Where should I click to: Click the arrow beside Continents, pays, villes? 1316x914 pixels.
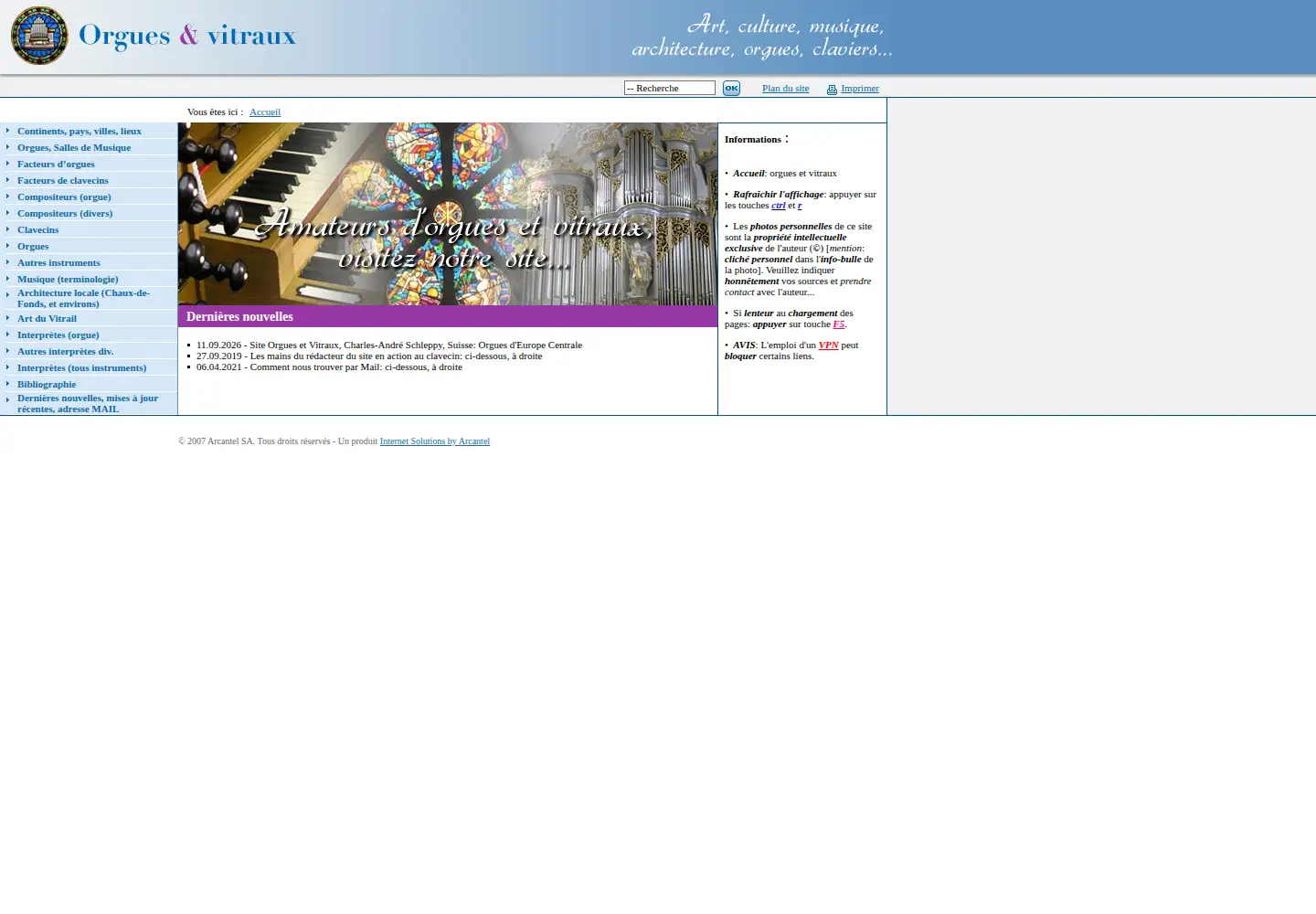pos(7,131)
